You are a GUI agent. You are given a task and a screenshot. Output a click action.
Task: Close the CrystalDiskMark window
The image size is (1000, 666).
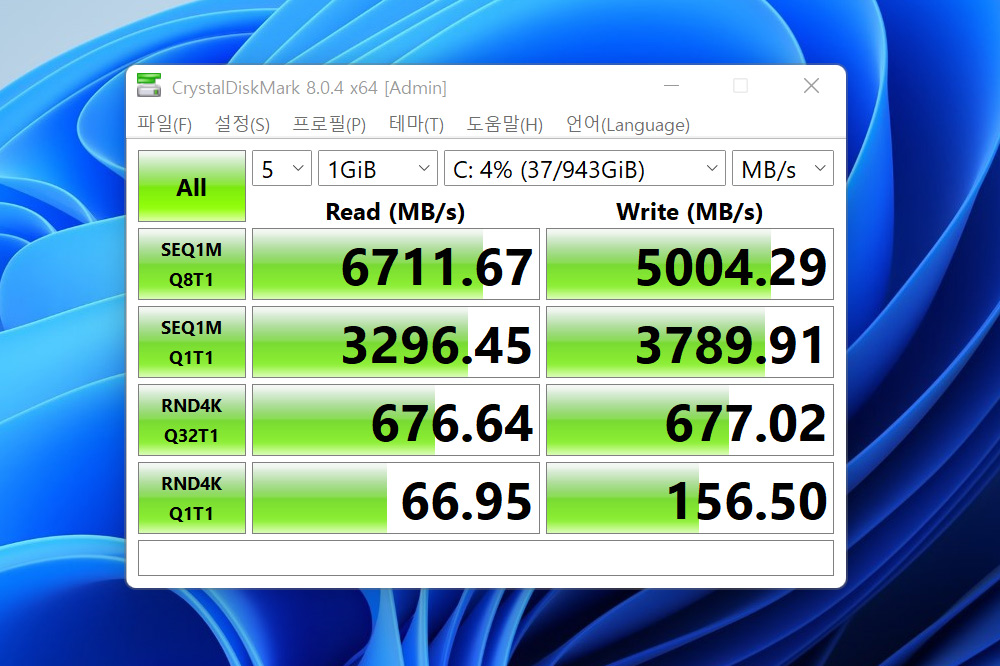coord(811,85)
